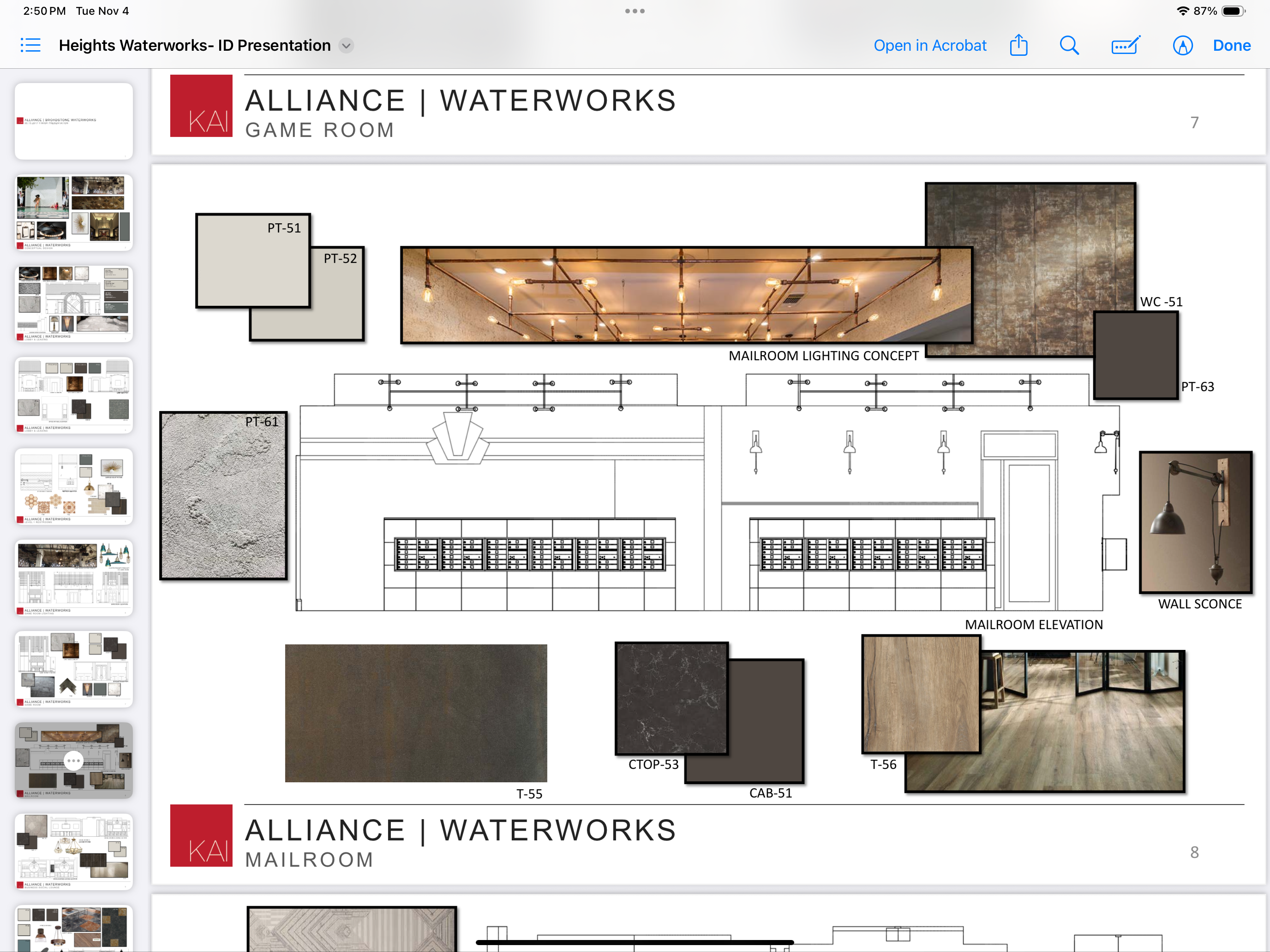
Task: Tap the PT-51 paint color swatch
Action: tap(252, 261)
